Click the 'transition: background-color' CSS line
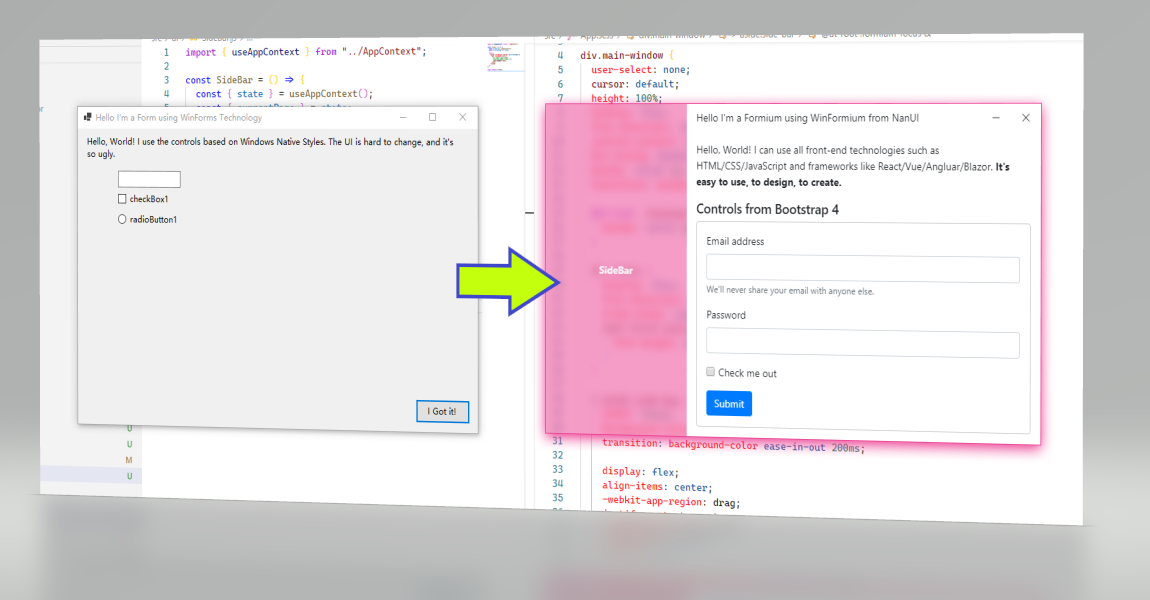This screenshot has width=1150, height=600. (733, 445)
